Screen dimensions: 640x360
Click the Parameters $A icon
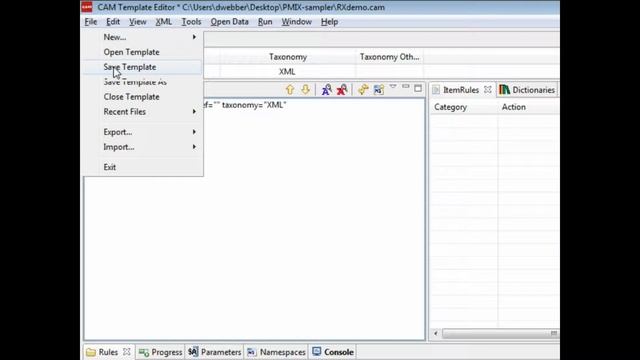(x=193, y=352)
